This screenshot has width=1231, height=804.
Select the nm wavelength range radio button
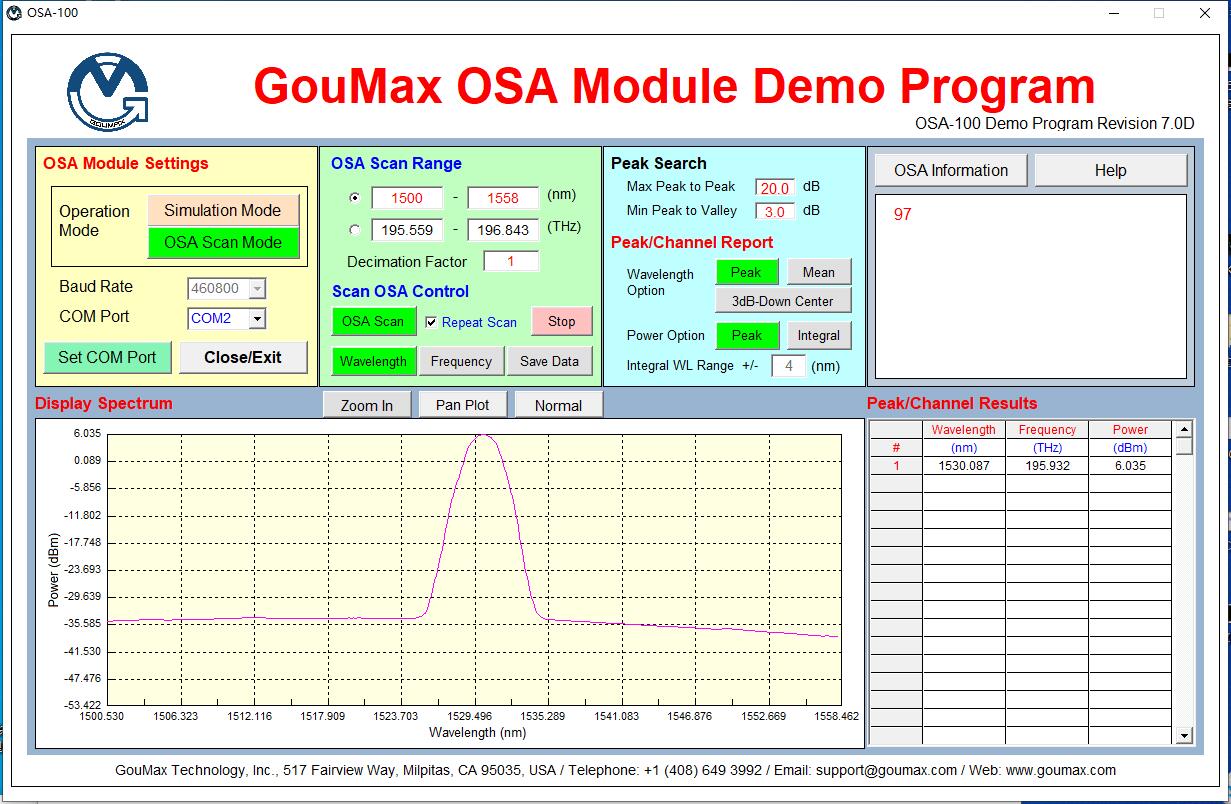point(354,198)
